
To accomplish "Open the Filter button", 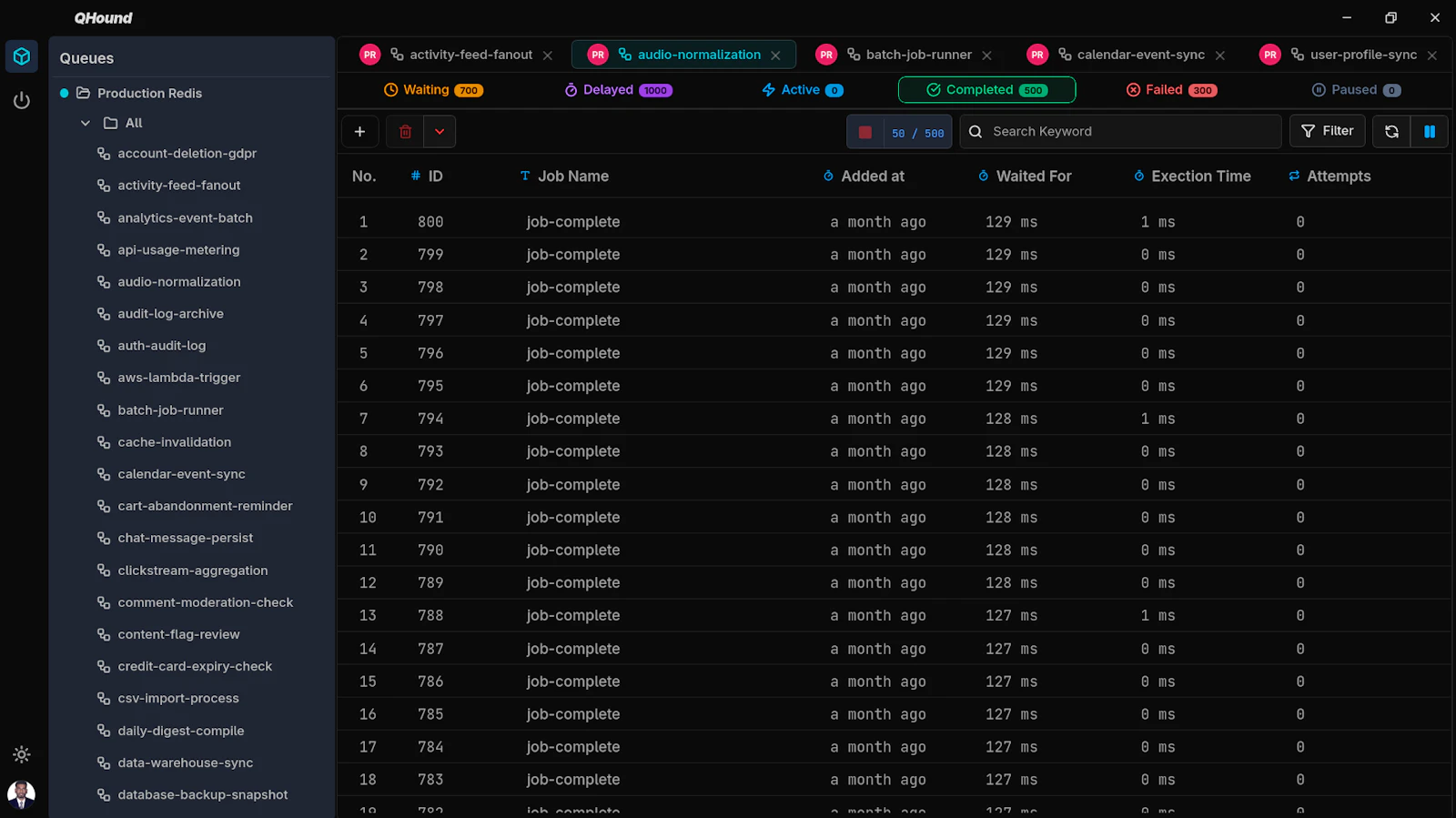I will click(1328, 131).
